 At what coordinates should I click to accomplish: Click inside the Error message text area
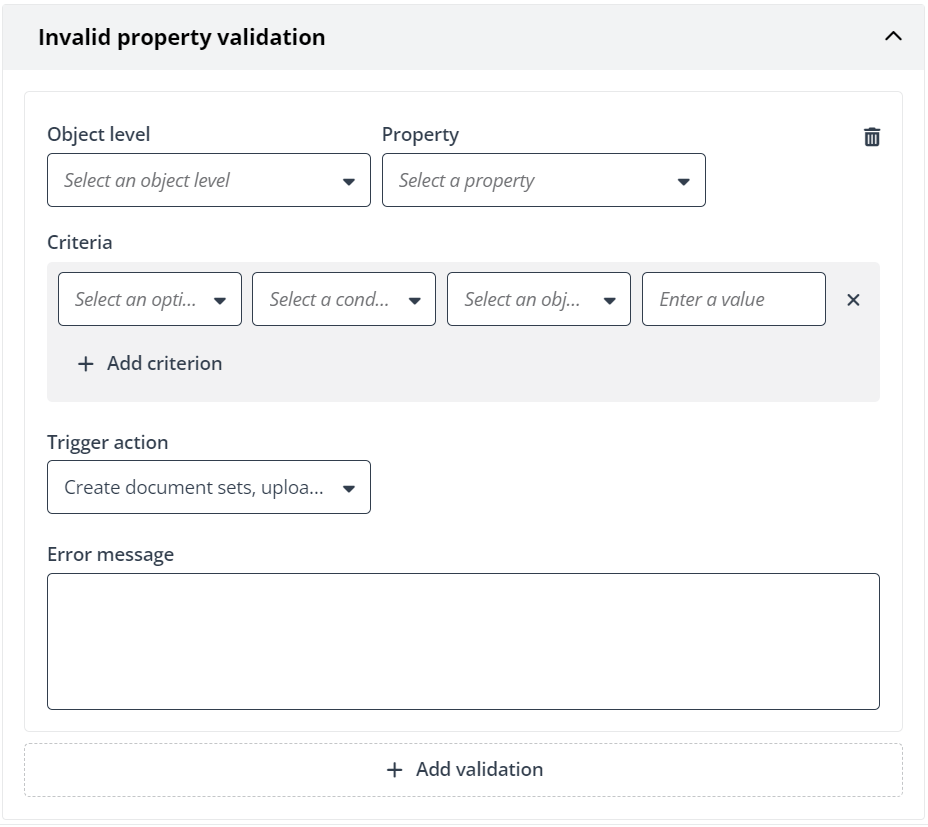point(463,640)
